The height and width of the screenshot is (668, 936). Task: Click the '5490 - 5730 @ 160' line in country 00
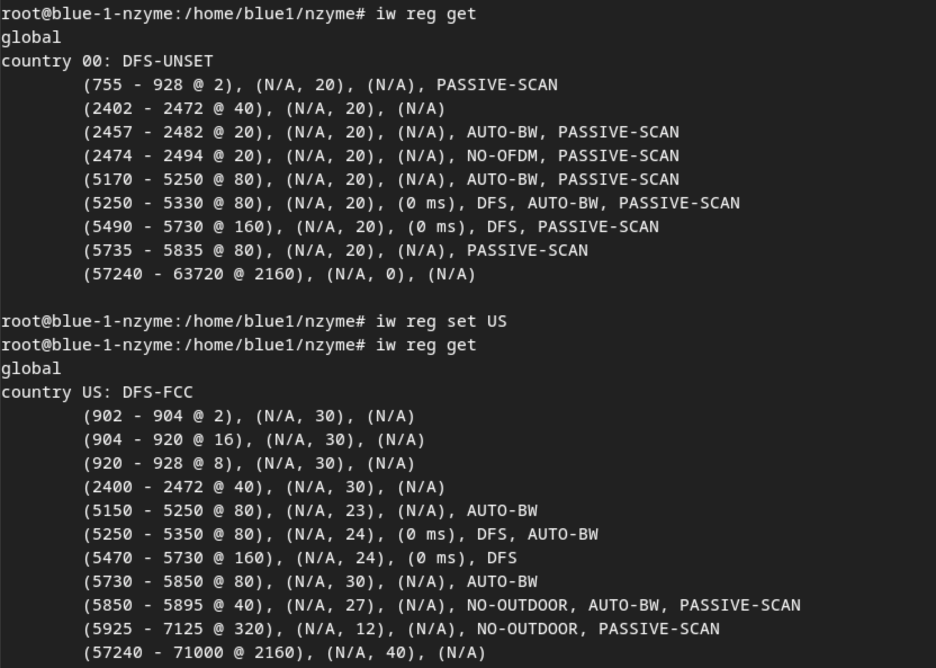tap(371, 227)
